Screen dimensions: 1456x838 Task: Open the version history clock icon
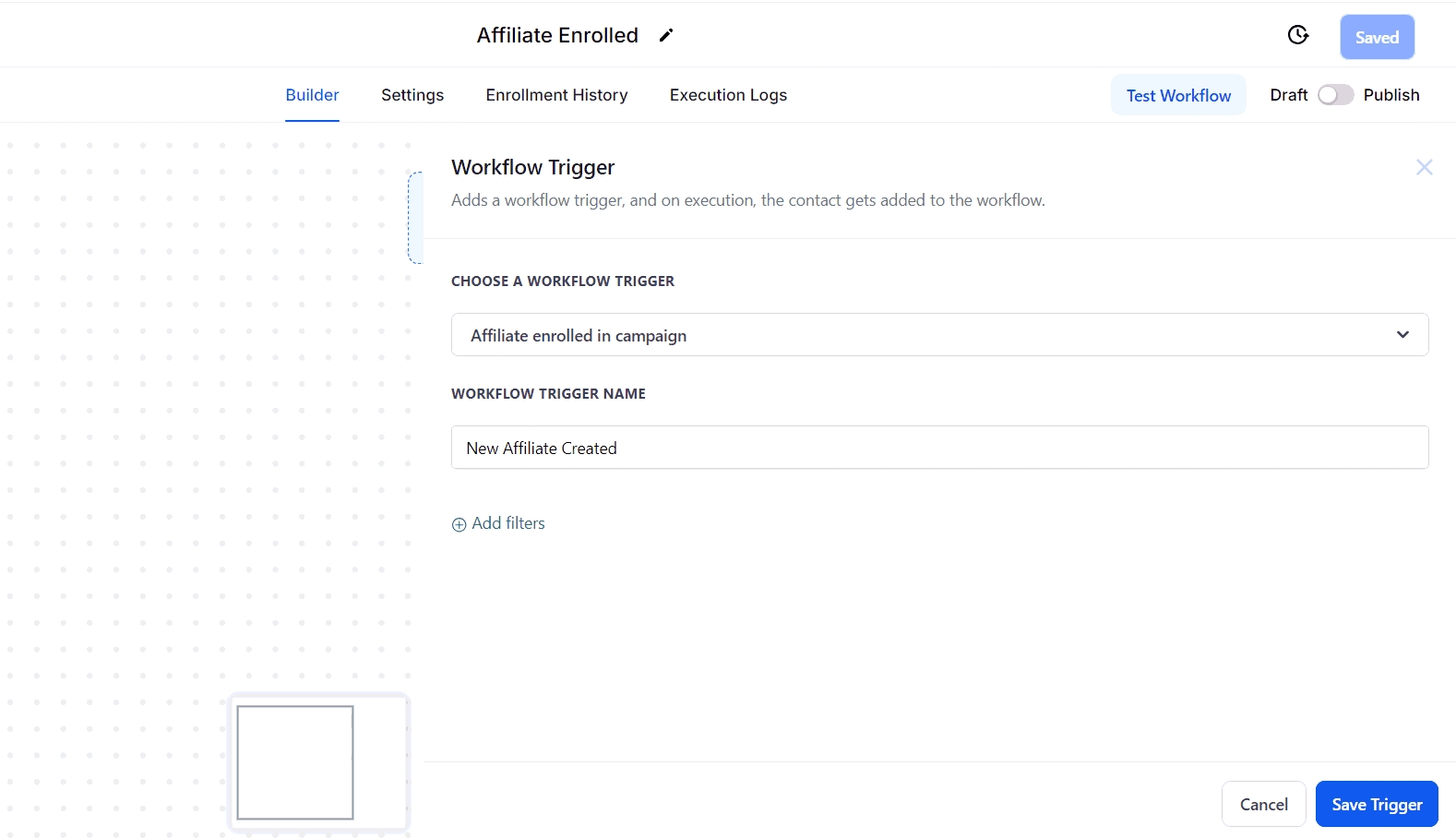click(1298, 35)
